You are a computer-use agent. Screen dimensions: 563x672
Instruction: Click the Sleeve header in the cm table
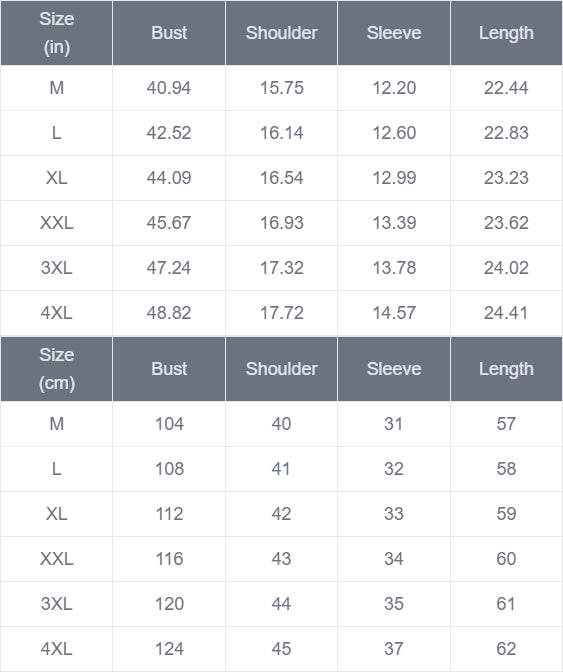pyautogui.click(x=394, y=369)
